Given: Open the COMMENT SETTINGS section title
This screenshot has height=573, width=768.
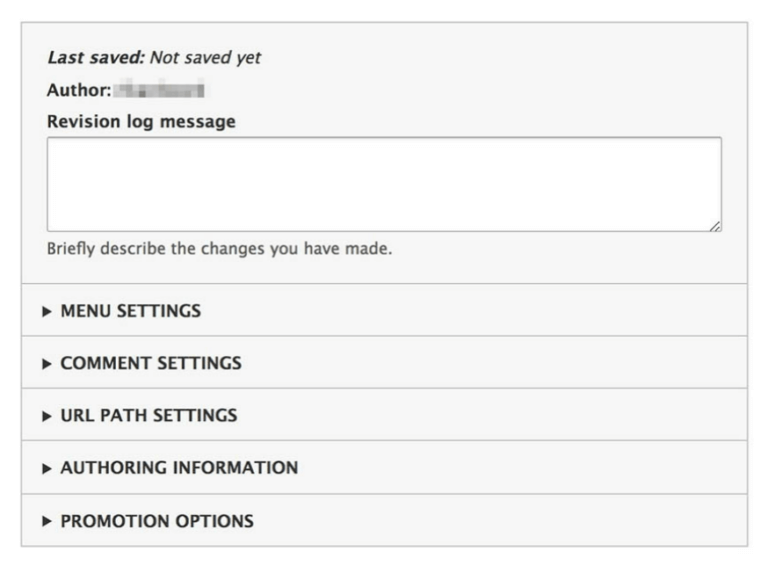Looking at the screenshot, I should tap(151, 363).
